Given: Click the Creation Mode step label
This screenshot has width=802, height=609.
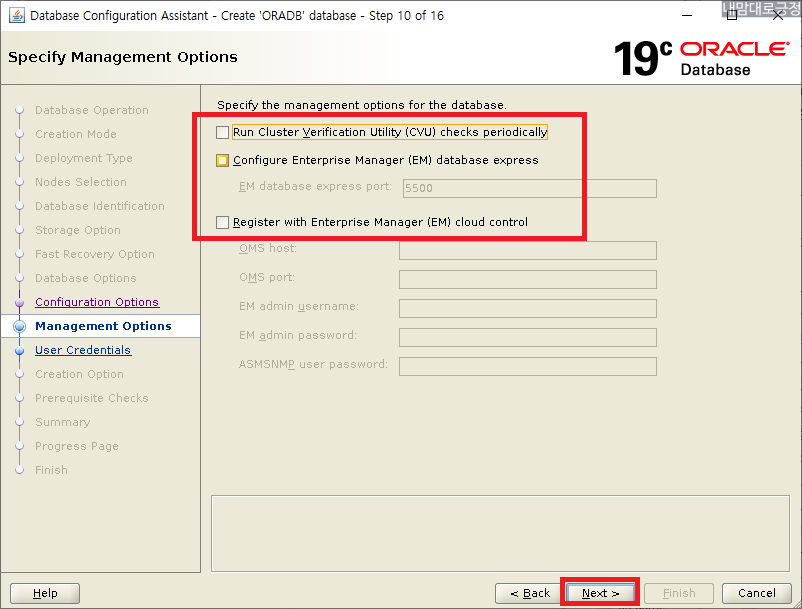Looking at the screenshot, I should point(76,134).
